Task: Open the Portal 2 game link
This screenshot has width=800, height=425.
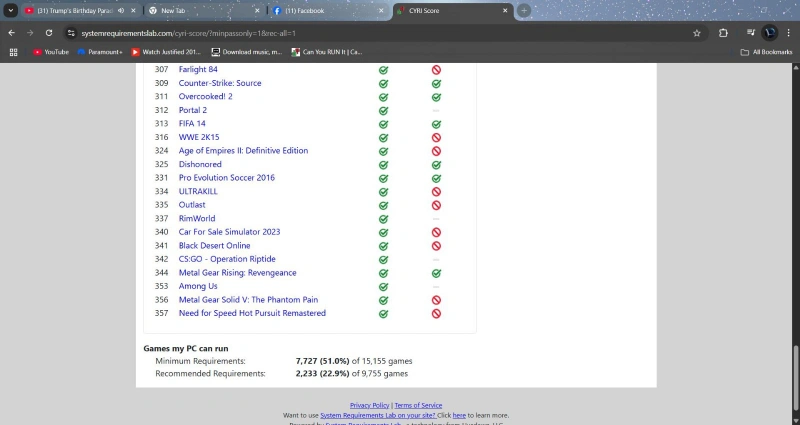Action: (193, 110)
